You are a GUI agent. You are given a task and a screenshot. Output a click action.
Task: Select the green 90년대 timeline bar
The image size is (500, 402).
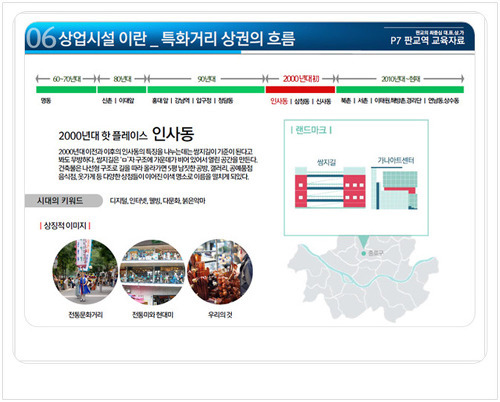206,89
